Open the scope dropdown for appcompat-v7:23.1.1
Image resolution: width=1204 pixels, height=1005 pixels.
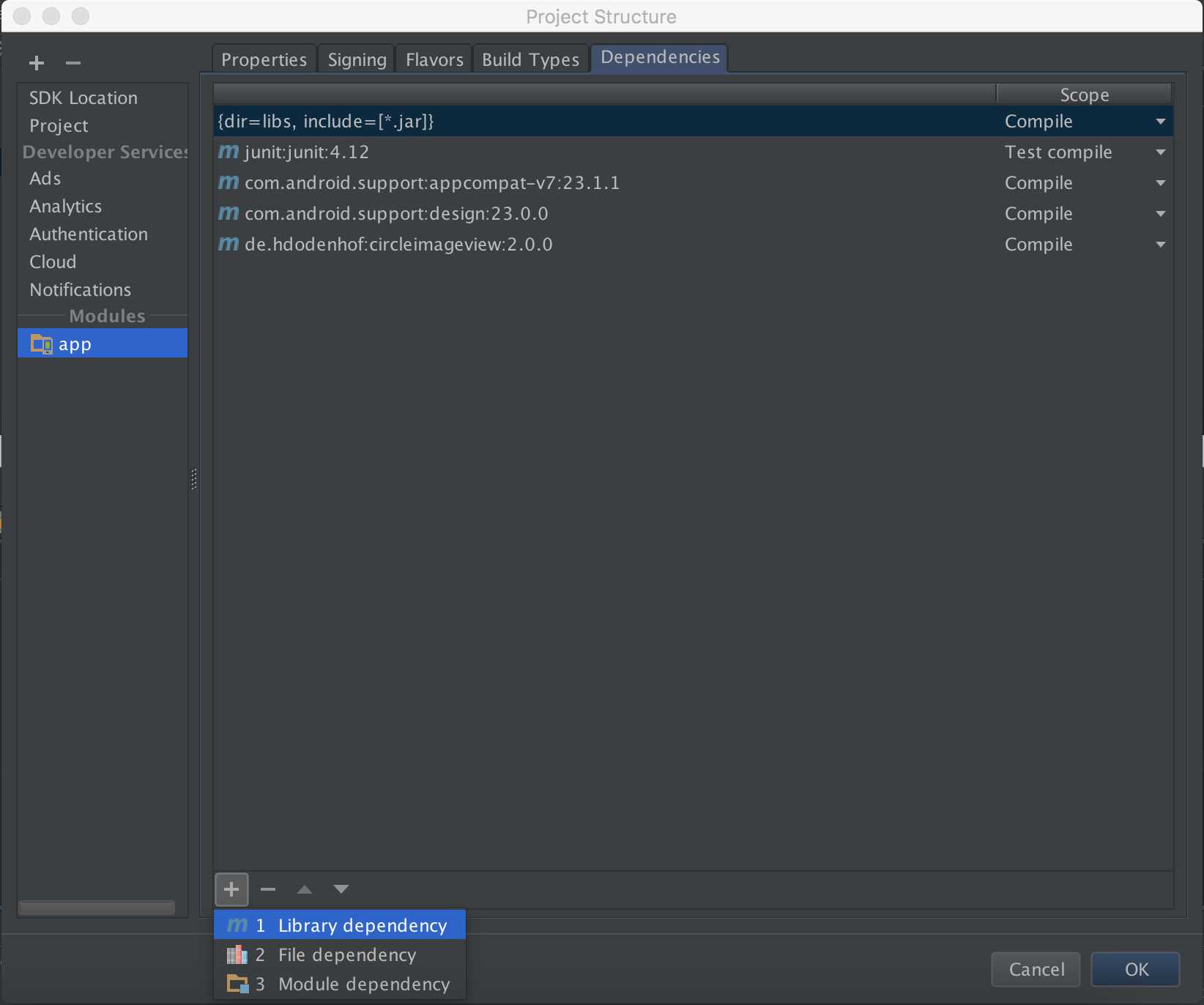pos(1161,183)
